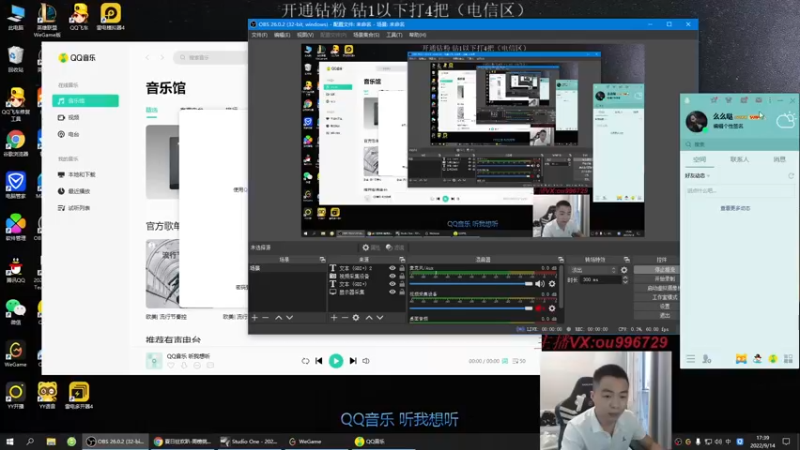
Task: Toggle visibility of the display capture source
Action: tap(392, 292)
